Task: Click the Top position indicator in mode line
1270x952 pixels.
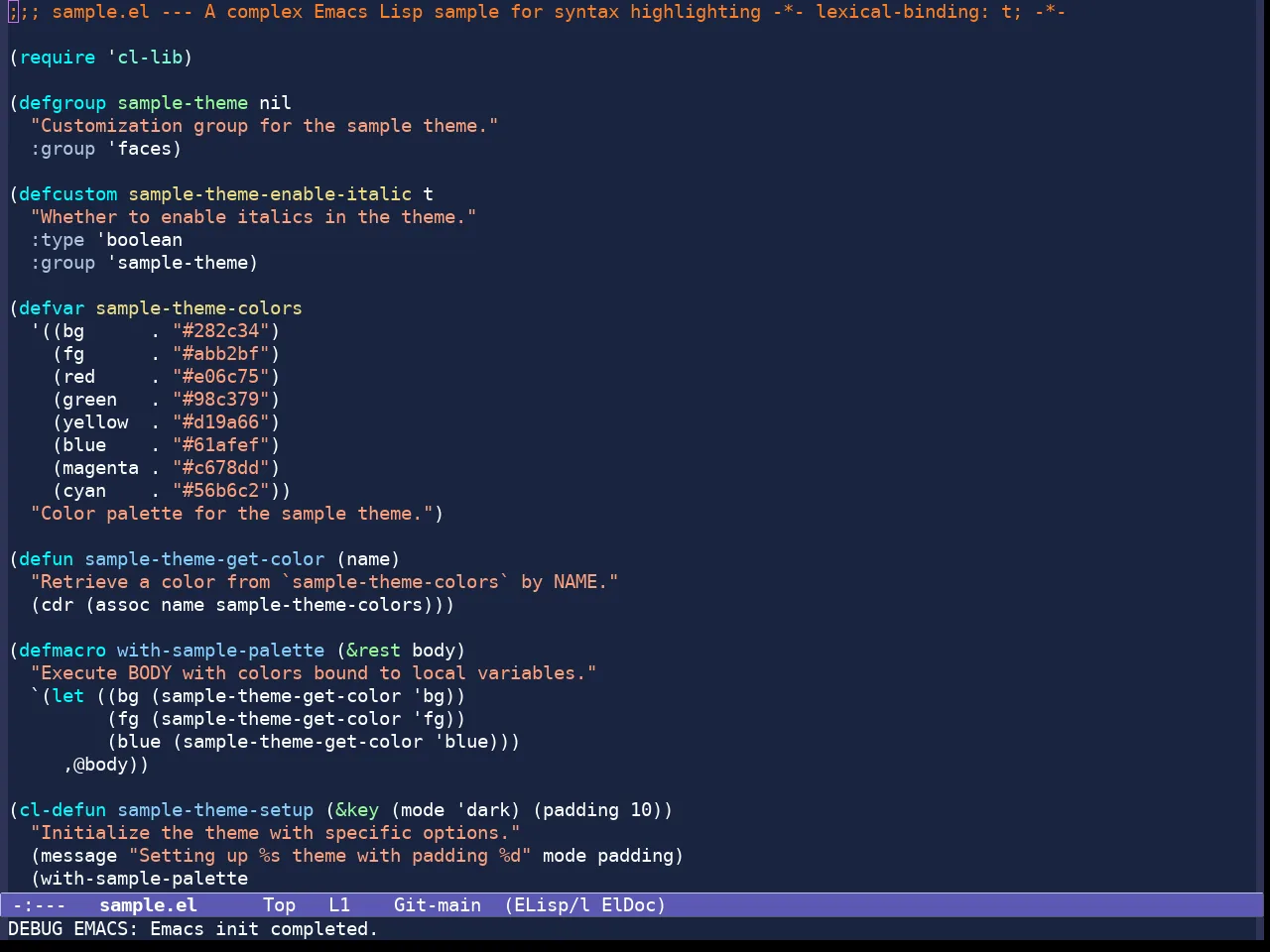Action: 279,905
